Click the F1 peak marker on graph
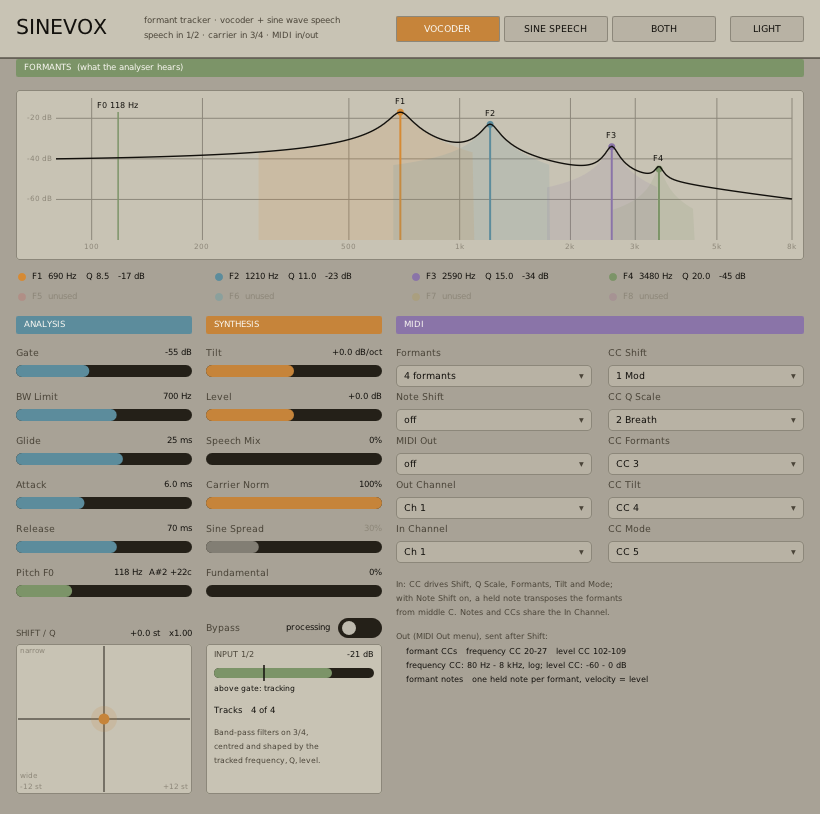Screen dimensions: 820x814 pos(401,112)
